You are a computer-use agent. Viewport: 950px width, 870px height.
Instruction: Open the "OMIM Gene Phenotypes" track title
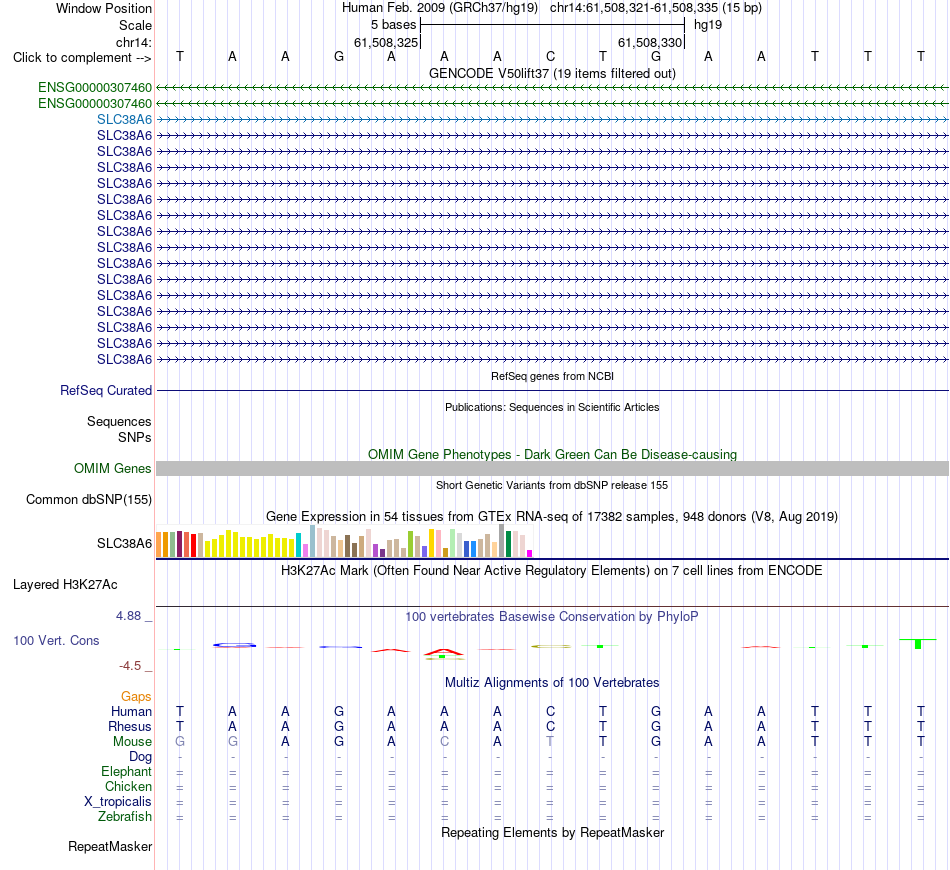click(x=552, y=454)
